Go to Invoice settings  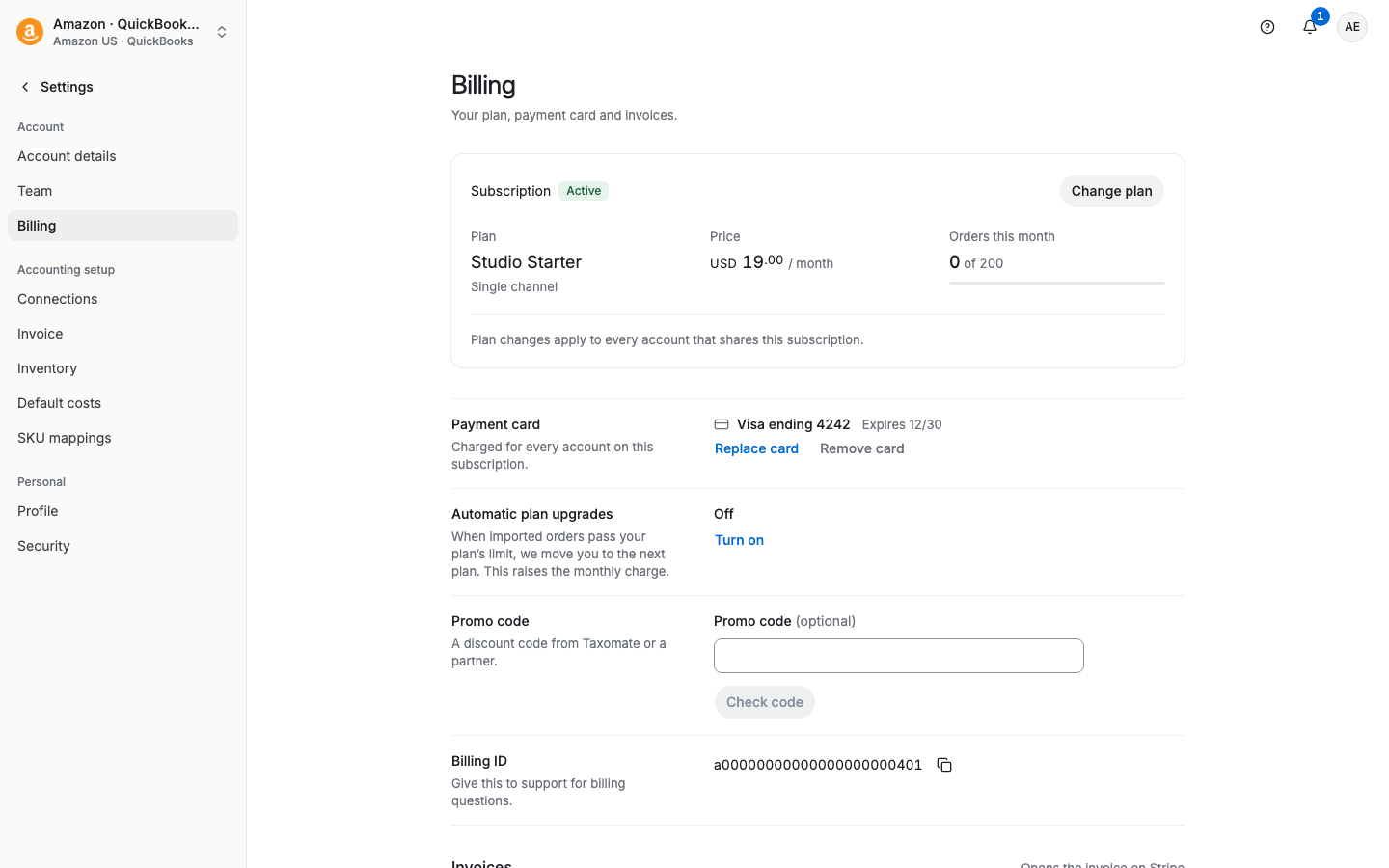(x=123, y=334)
